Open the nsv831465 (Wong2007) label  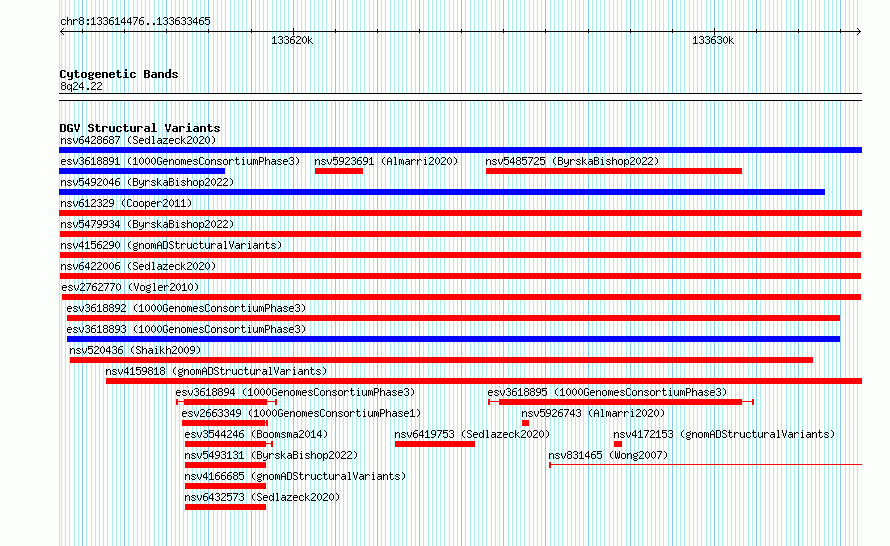pyautogui.click(x=608, y=455)
